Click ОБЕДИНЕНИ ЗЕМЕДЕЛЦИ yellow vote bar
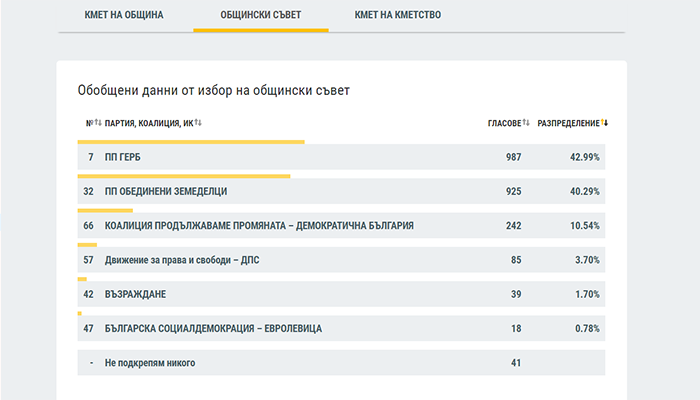The height and width of the screenshot is (400, 700). [184, 176]
